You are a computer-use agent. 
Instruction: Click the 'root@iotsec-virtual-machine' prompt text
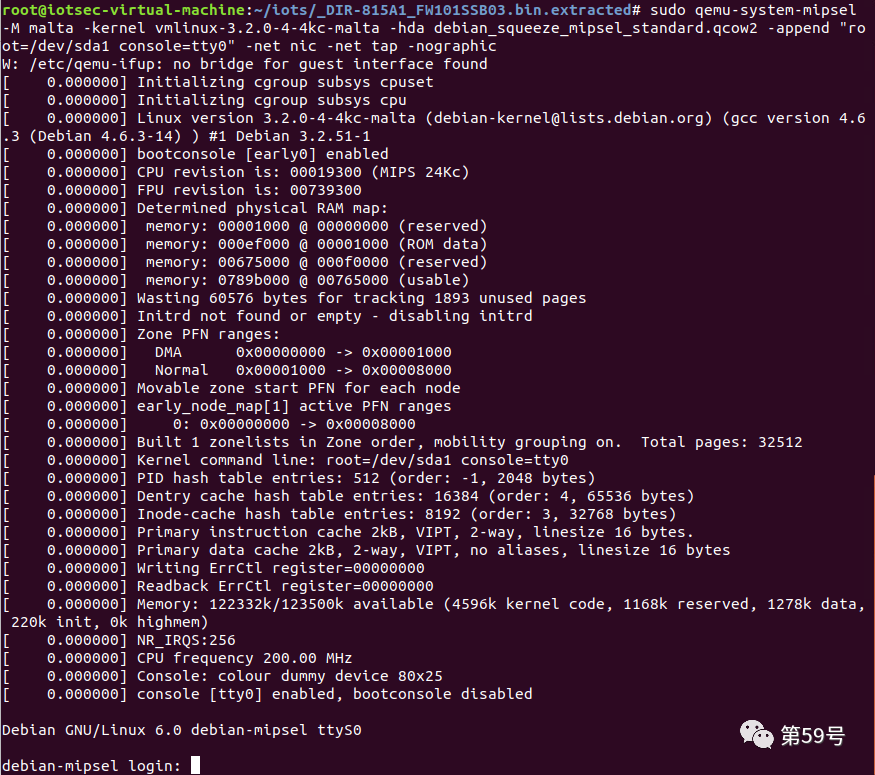tap(123, 10)
